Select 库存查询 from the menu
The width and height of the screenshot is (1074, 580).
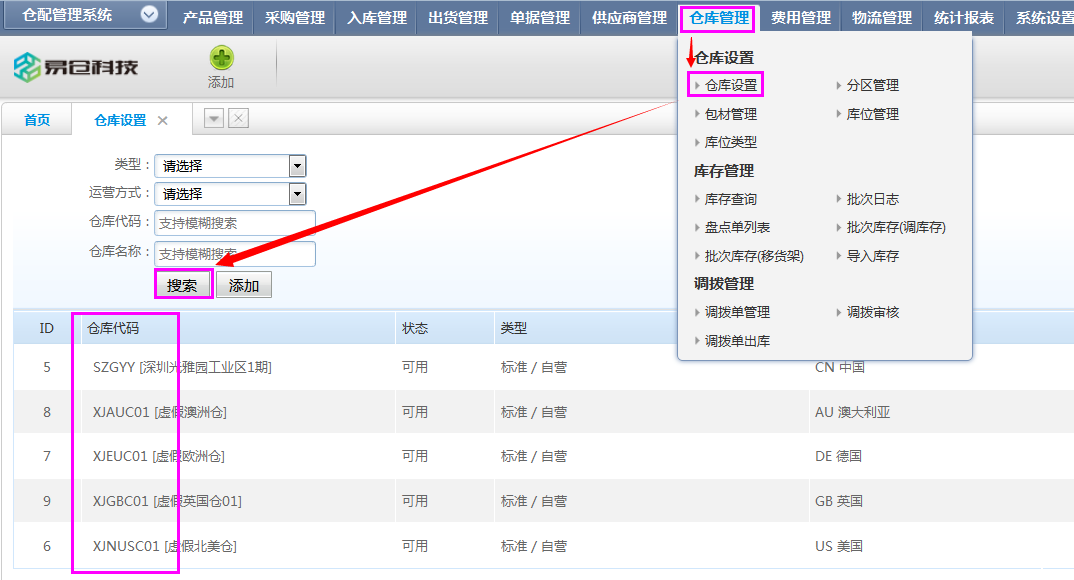(732, 198)
